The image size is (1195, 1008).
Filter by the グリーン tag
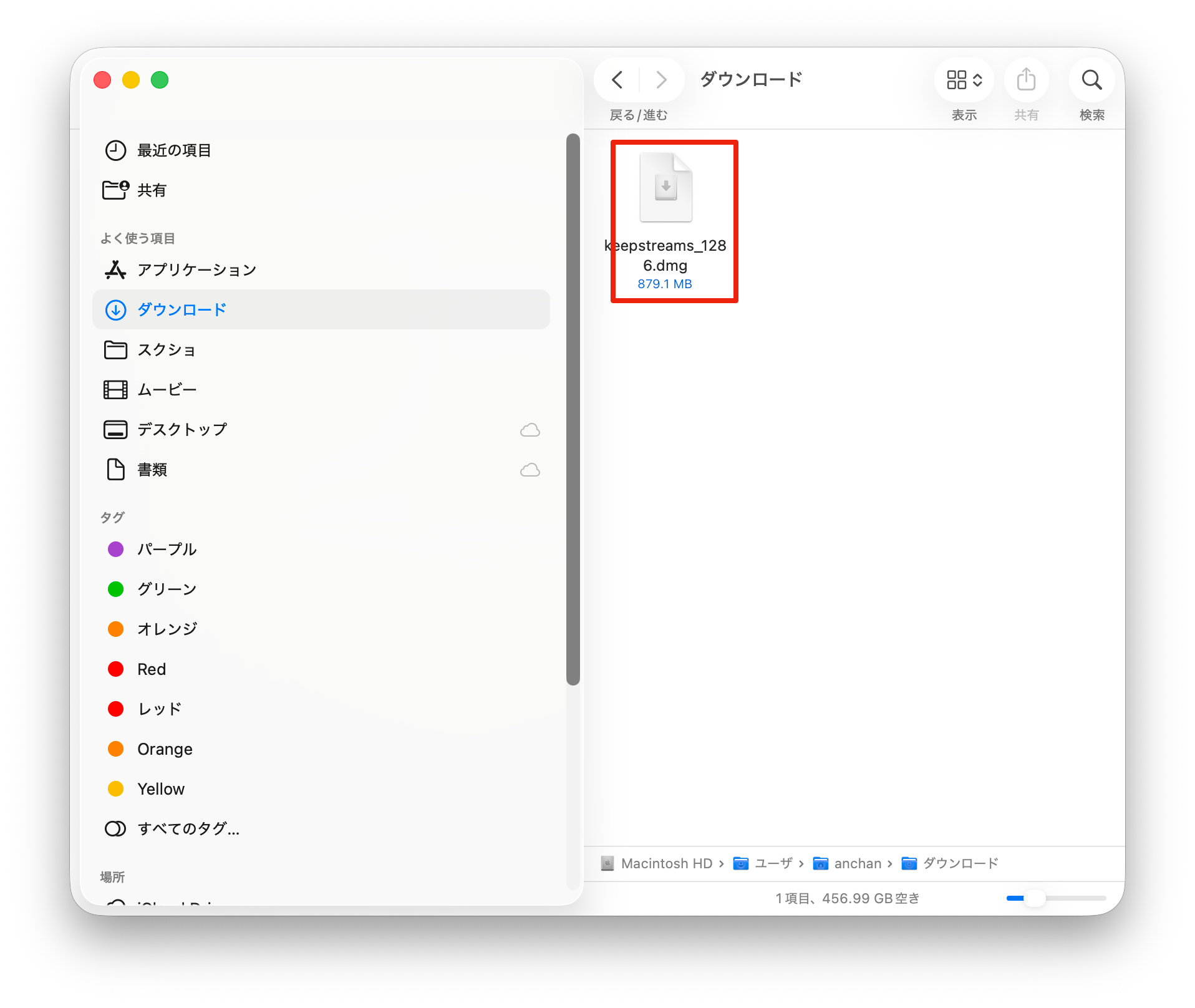coord(167,589)
